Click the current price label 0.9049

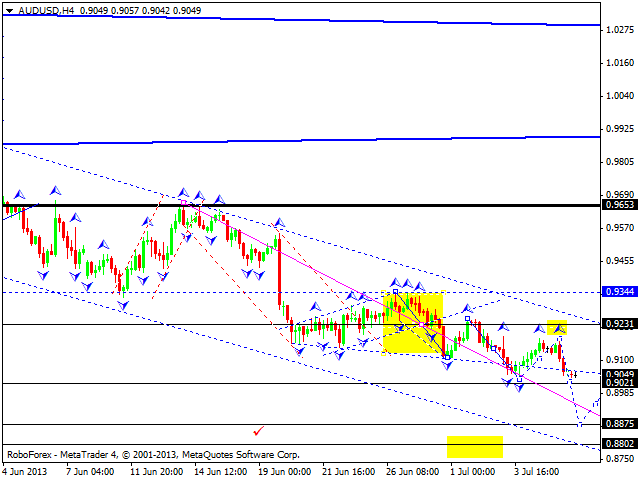(620, 373)
